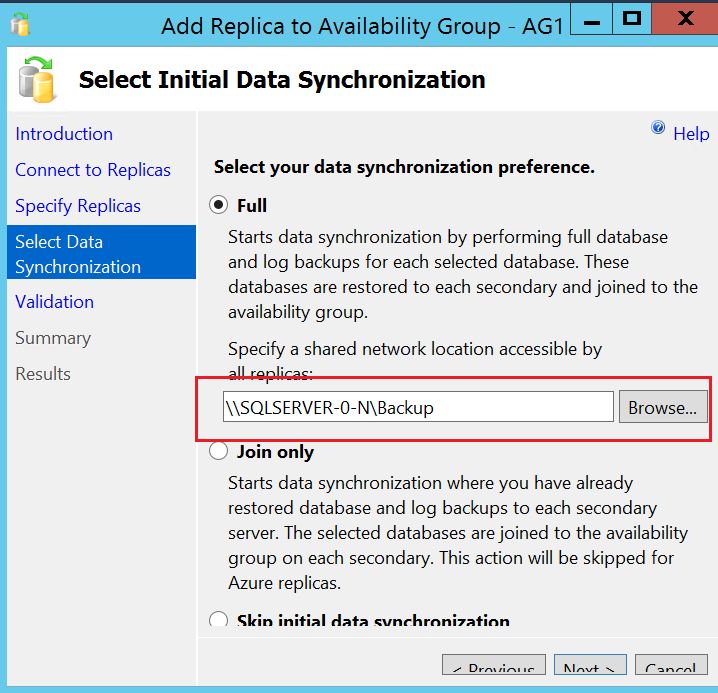Jump to the Validation step
The width and height of the screenshot is (718, 693).
click(x=55, y=302)
